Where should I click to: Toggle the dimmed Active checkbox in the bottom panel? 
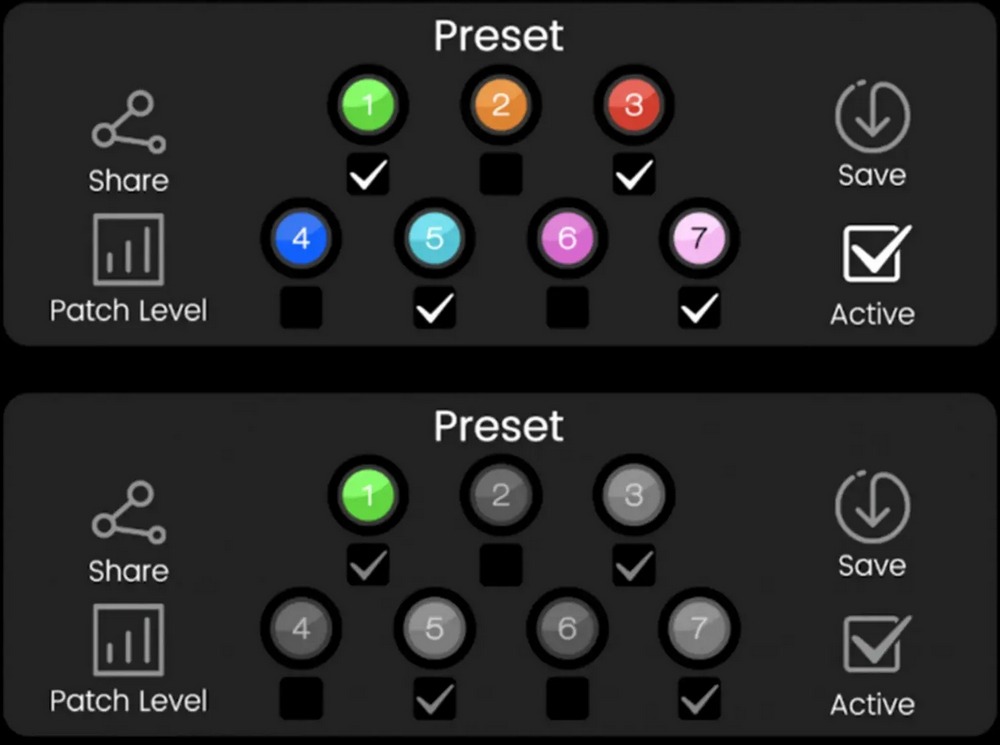[877, 643]
